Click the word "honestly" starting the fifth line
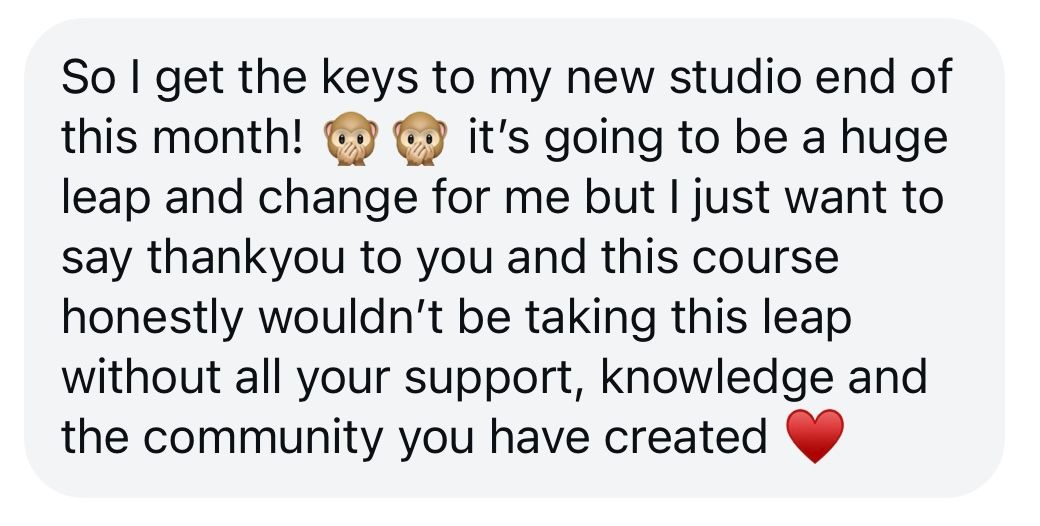The image size is (1040, 526). click(x=153, y=318)
